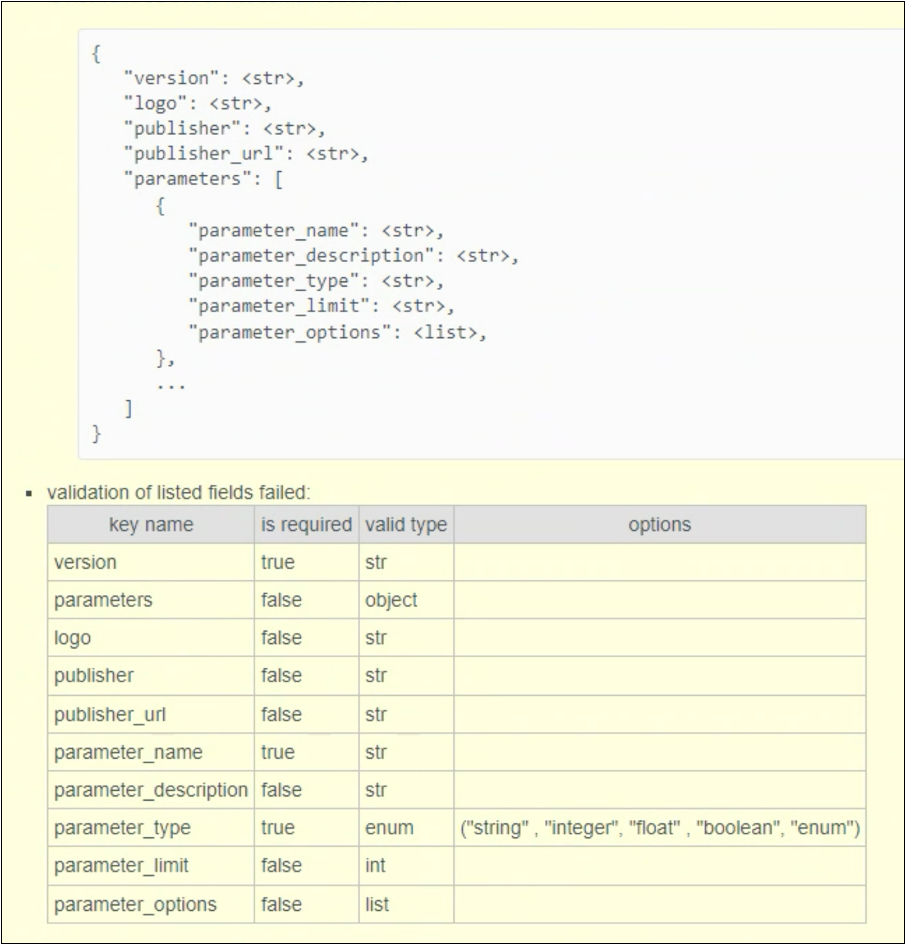The image size is (906, 944).
Task: Click the "key name" column header
Action: [x=151, y=524]
